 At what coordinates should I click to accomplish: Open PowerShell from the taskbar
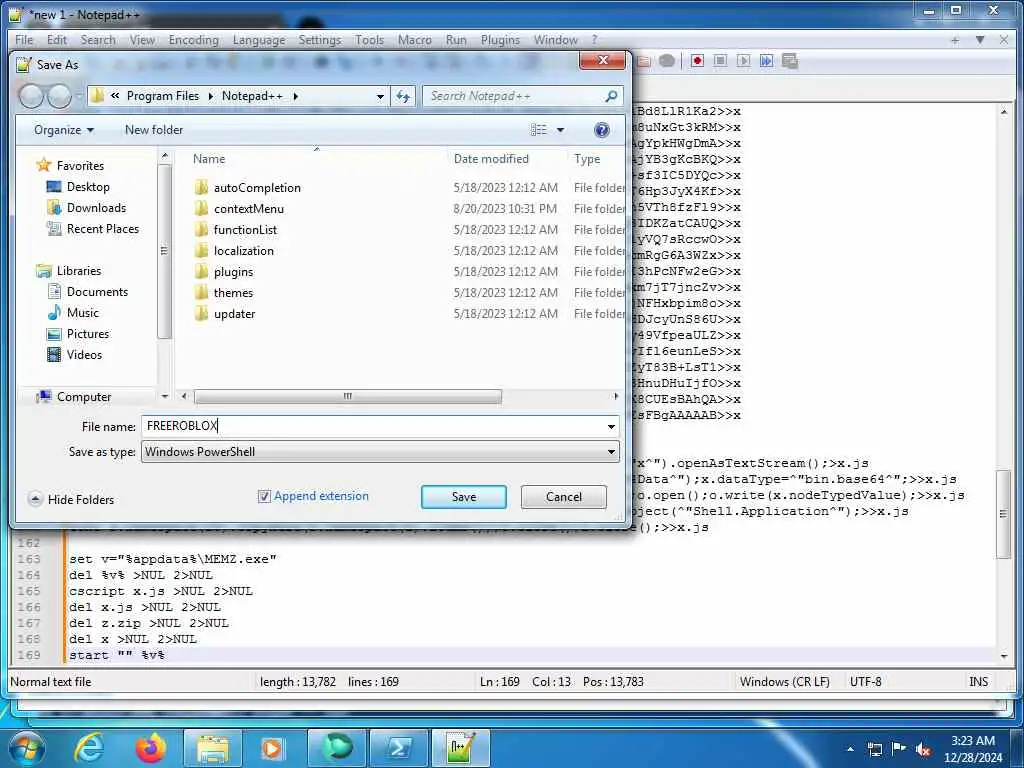click(398, 748)
